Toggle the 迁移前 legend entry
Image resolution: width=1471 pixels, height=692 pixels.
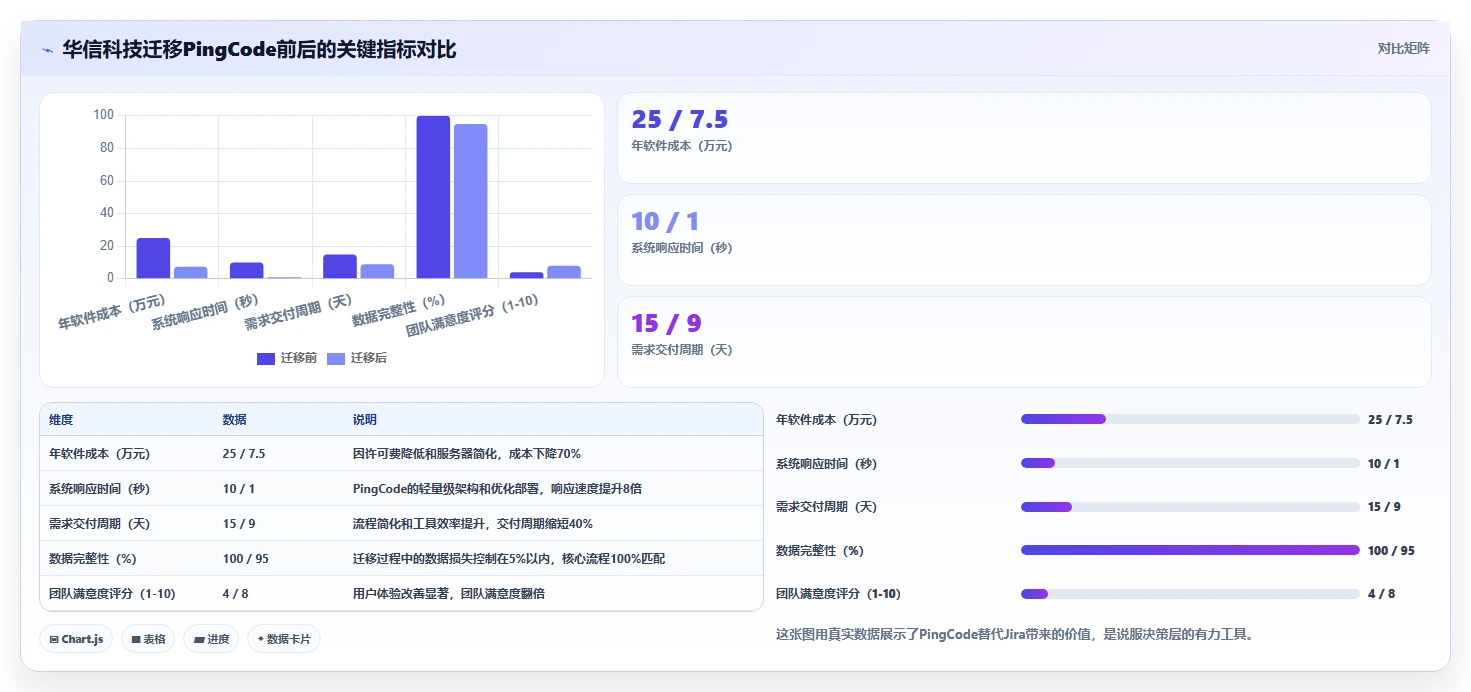286,358
